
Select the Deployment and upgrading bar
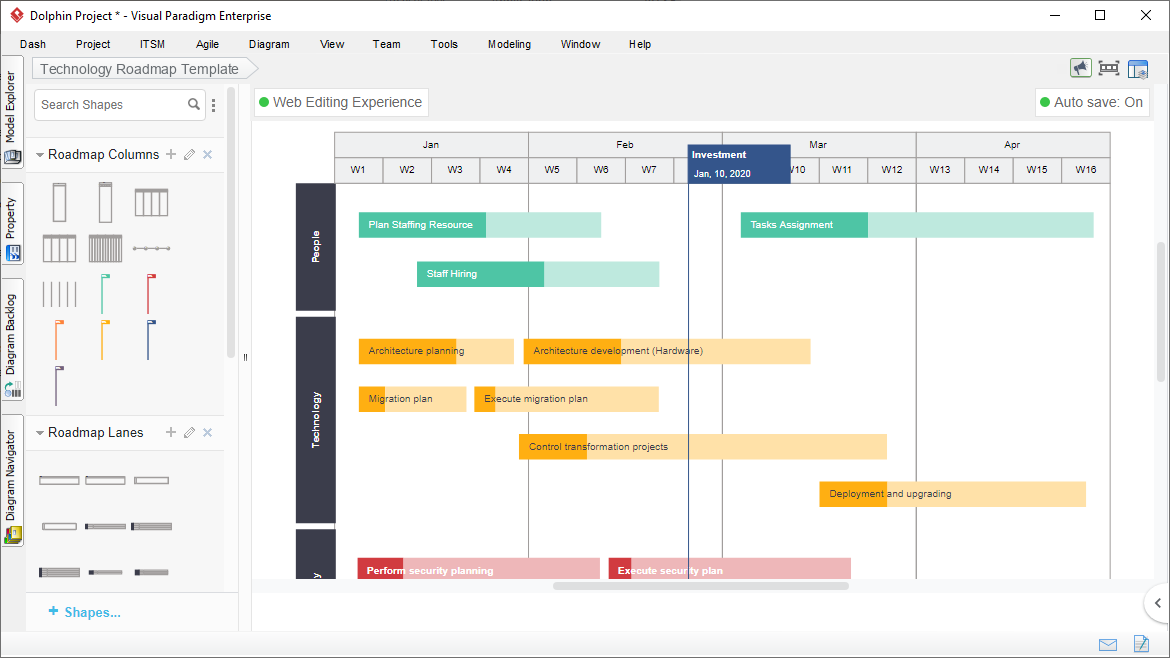(x=953, y=494)
